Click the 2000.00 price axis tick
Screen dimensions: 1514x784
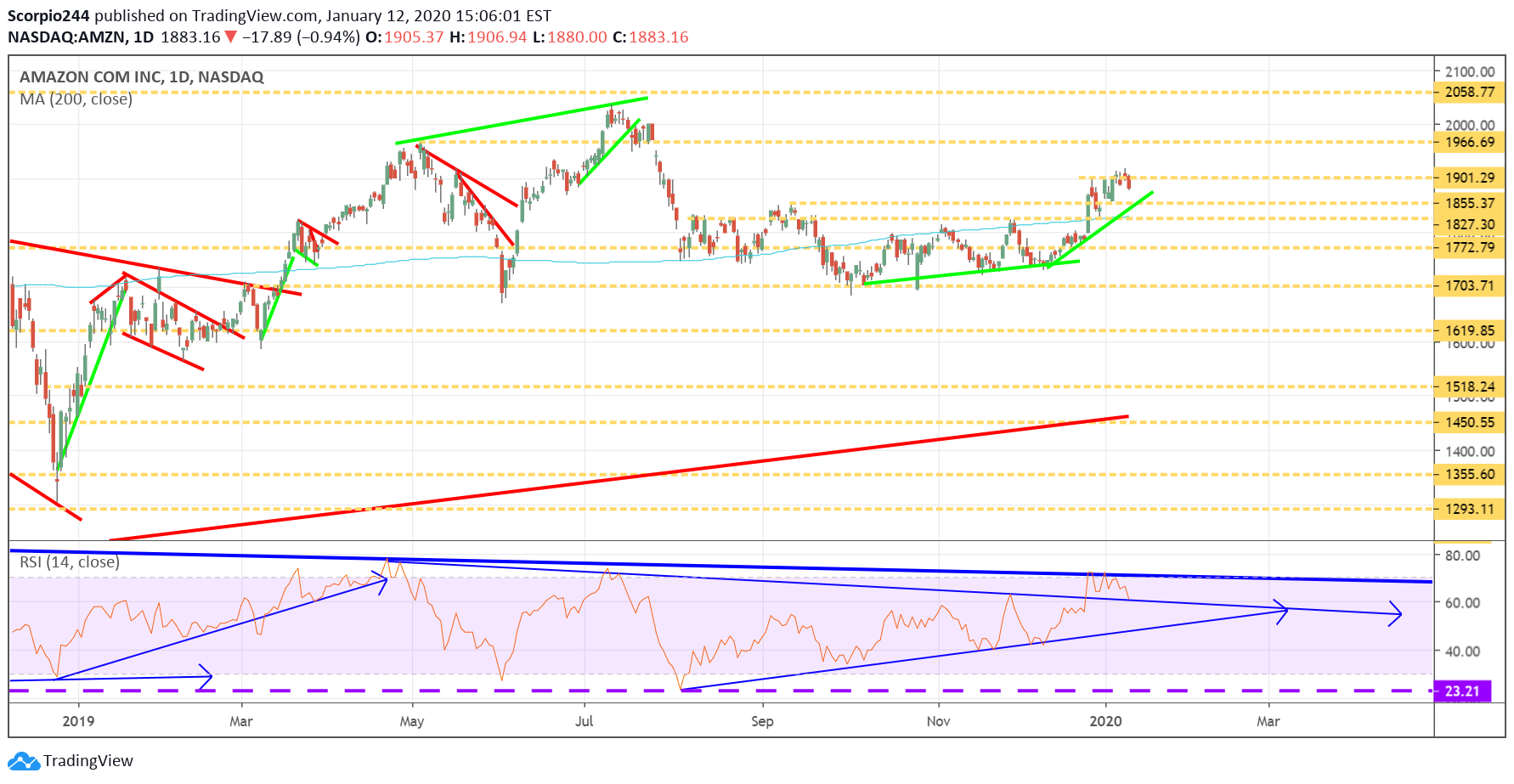coord(1470,125)
